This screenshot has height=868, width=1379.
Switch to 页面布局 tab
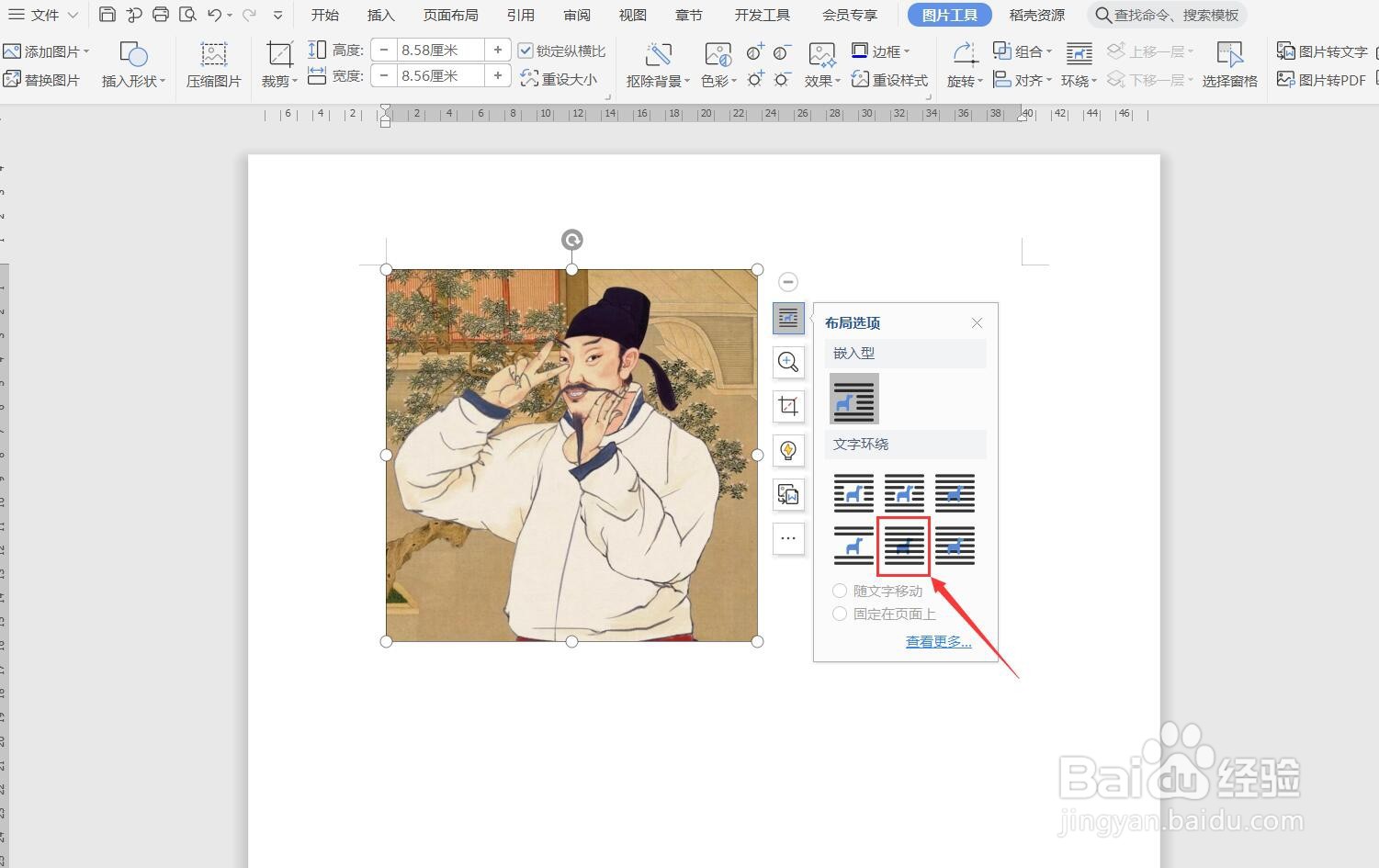(x=450, y=15)
